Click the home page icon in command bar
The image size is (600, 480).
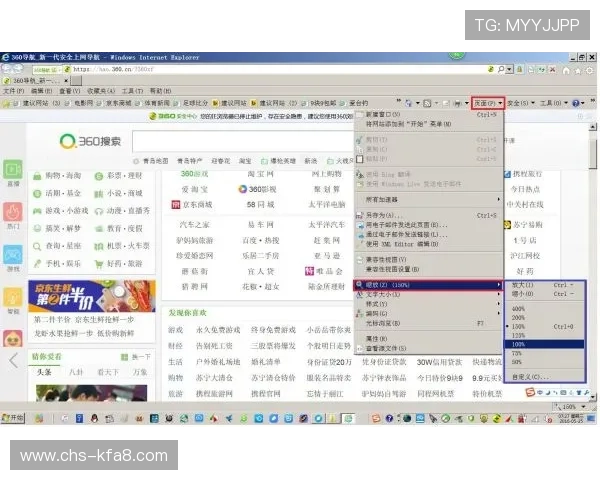click(x=408, y=103)
